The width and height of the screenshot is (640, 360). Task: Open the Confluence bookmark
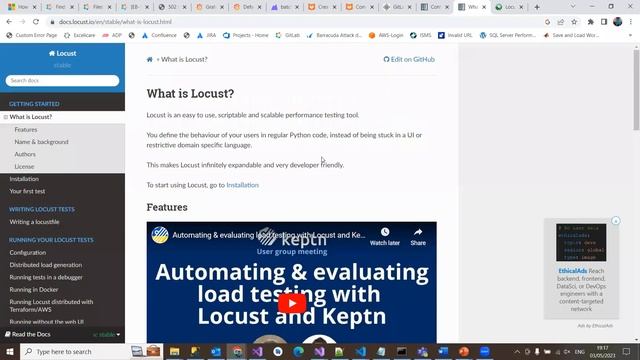pyautogui.click(x=159, y=36)
